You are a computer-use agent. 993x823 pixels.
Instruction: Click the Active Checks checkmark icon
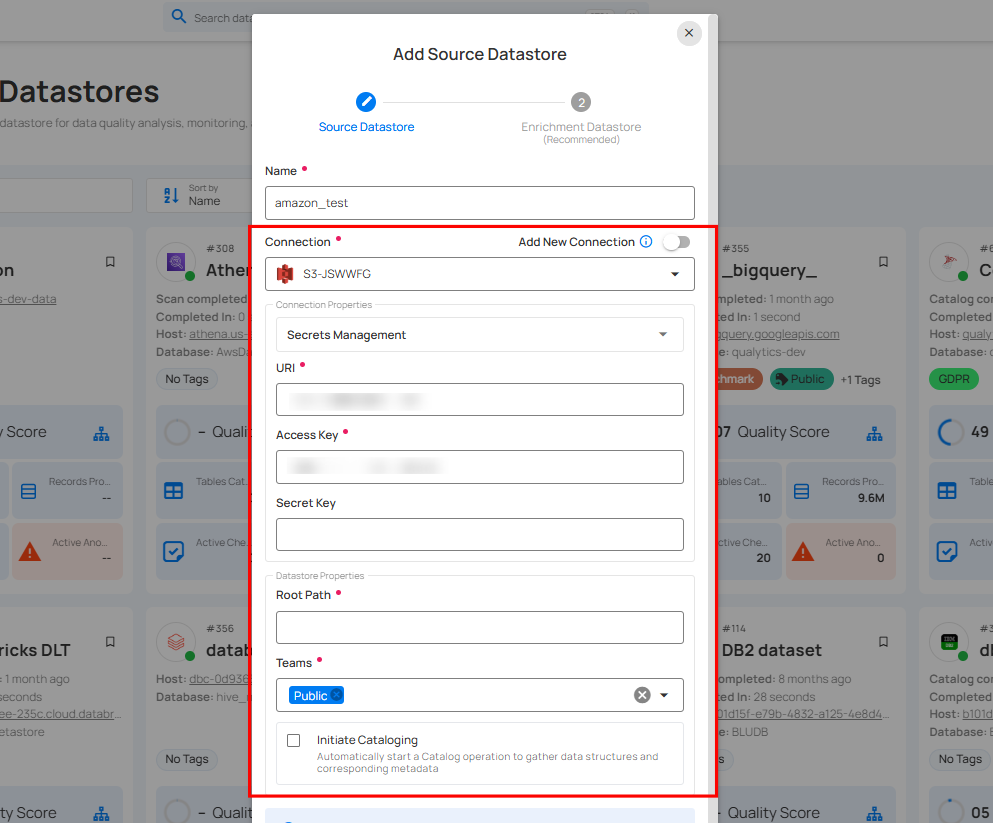173,551
